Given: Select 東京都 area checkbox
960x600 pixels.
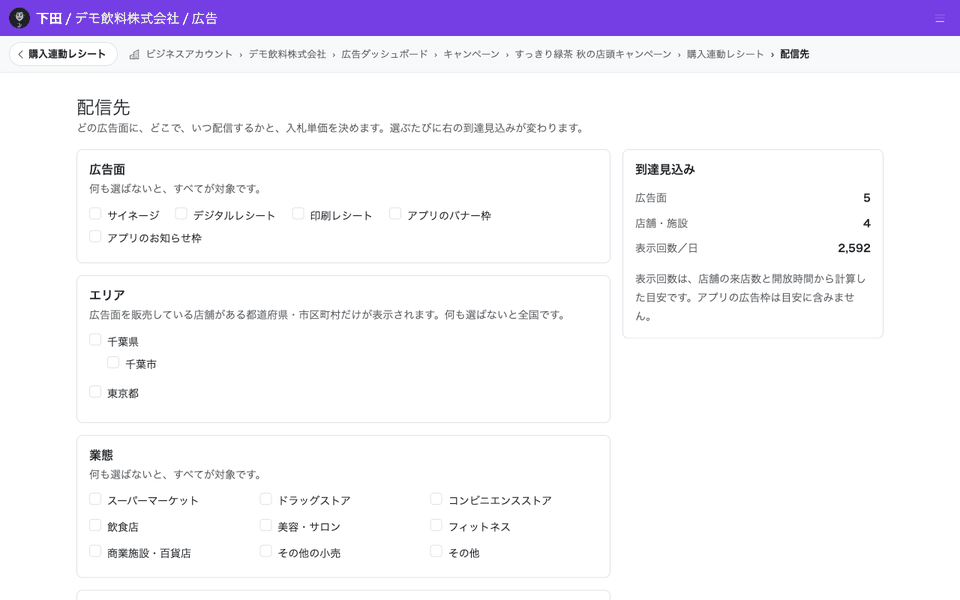Looking at the screenshot, I should 95,391.
